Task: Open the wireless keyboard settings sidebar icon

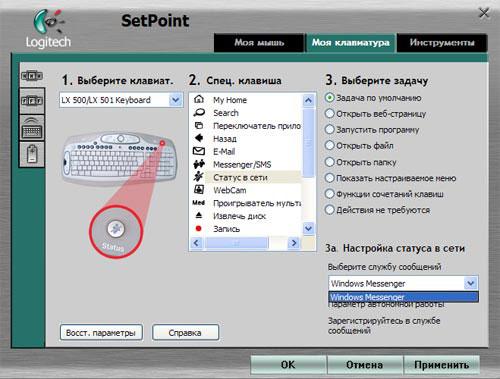Action: pyautogui.click(x=32, y=128)
